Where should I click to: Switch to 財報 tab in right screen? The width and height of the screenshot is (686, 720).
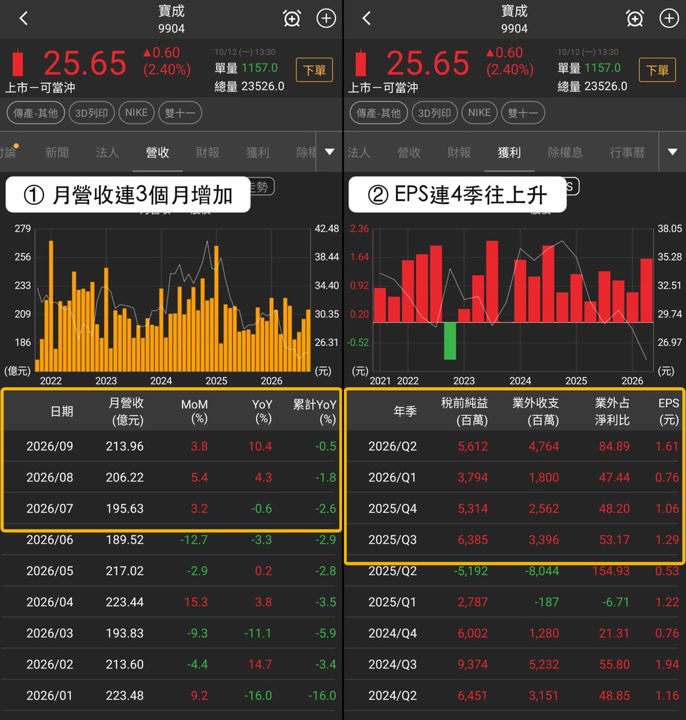459,152
